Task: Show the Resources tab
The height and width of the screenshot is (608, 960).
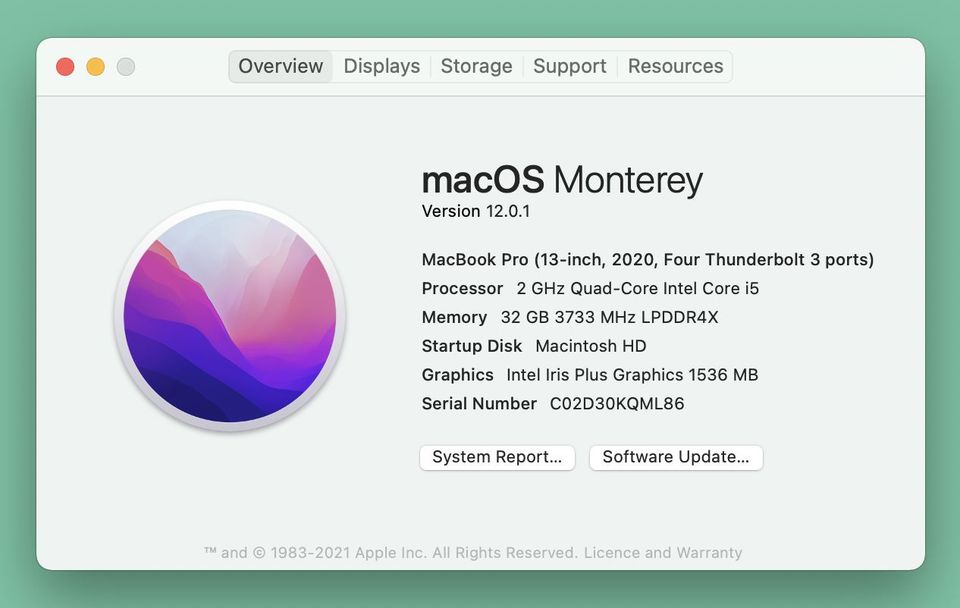Action: coord(675,67)
